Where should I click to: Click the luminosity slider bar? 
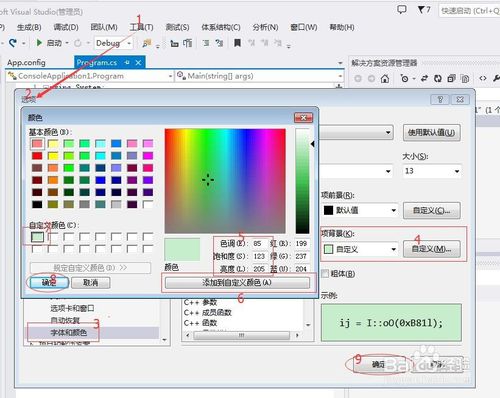click(x=302, y=181)
